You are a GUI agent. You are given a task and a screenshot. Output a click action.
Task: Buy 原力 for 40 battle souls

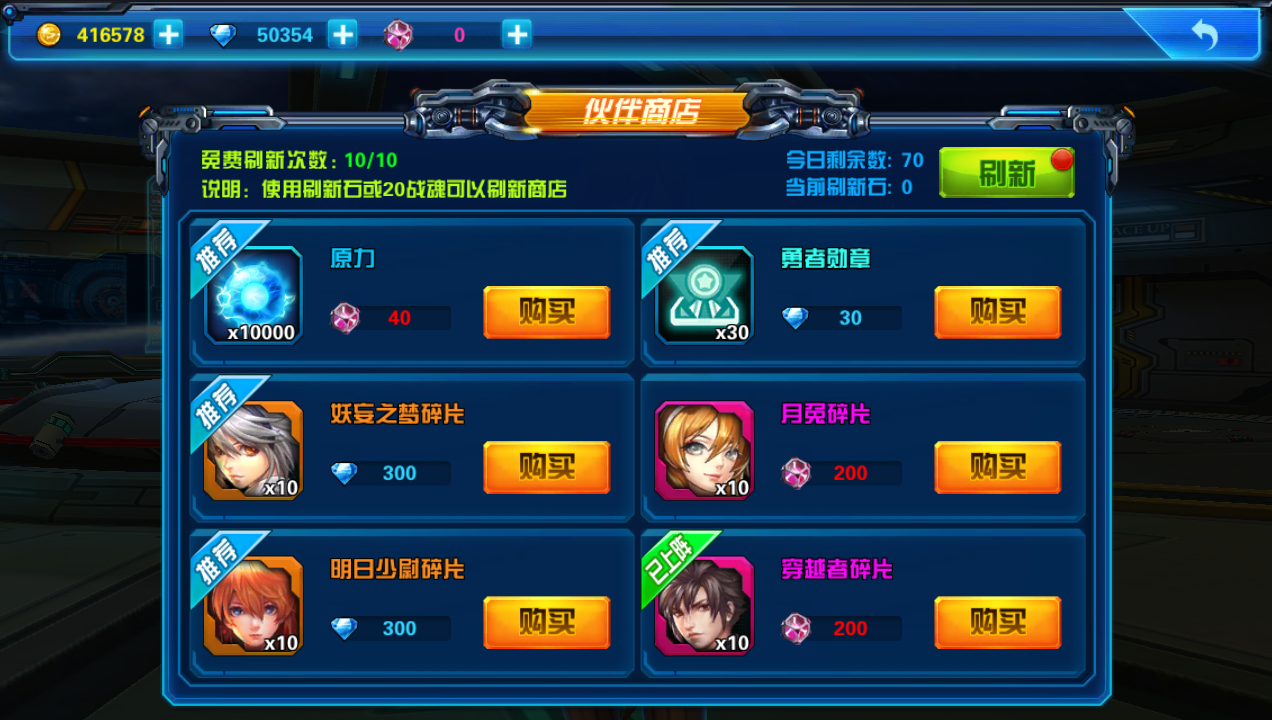tap(547, 312)
